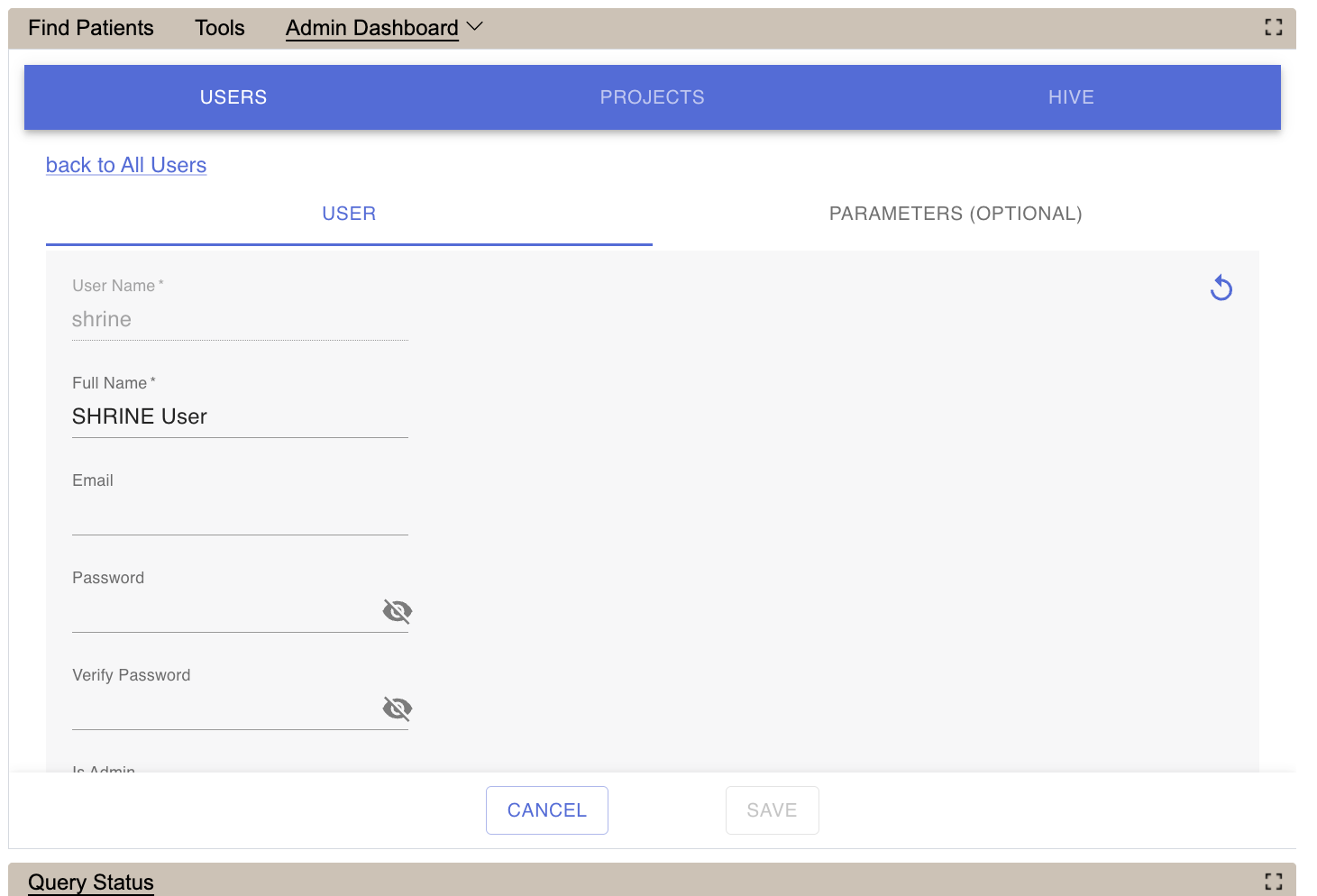Image resolution: width=1317 pixels, height=896 pixels.
Task: Select the User sub-tab
Action: point(349,214)
